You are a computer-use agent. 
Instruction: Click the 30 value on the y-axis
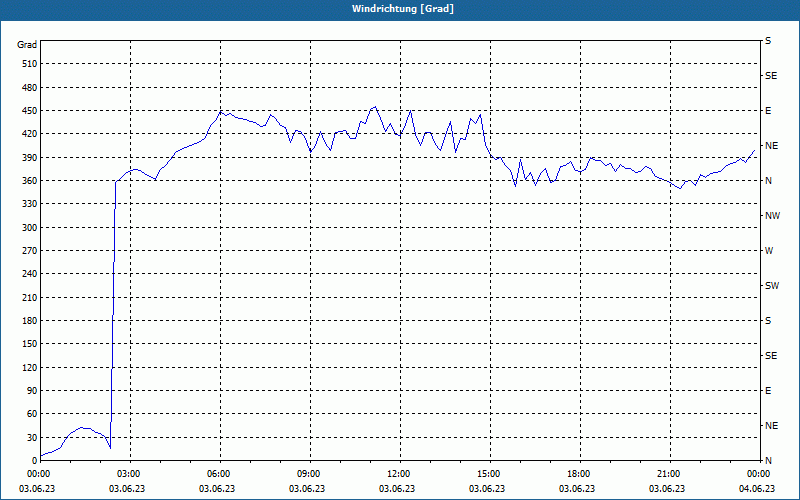[31, 437]
